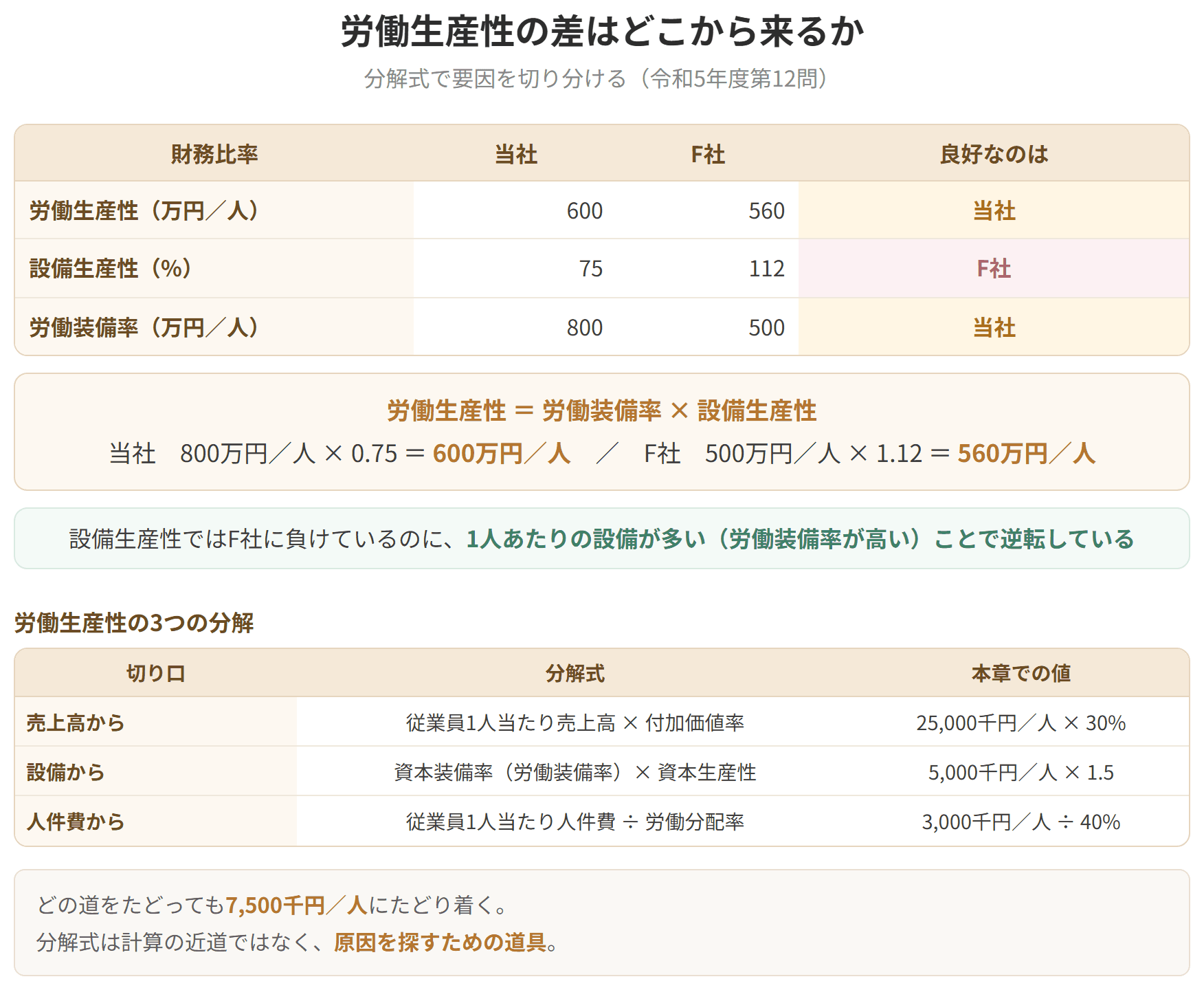Click the 切り口 column header
This screenshot has width=1204, height=990.
click(x=156, y=673)
